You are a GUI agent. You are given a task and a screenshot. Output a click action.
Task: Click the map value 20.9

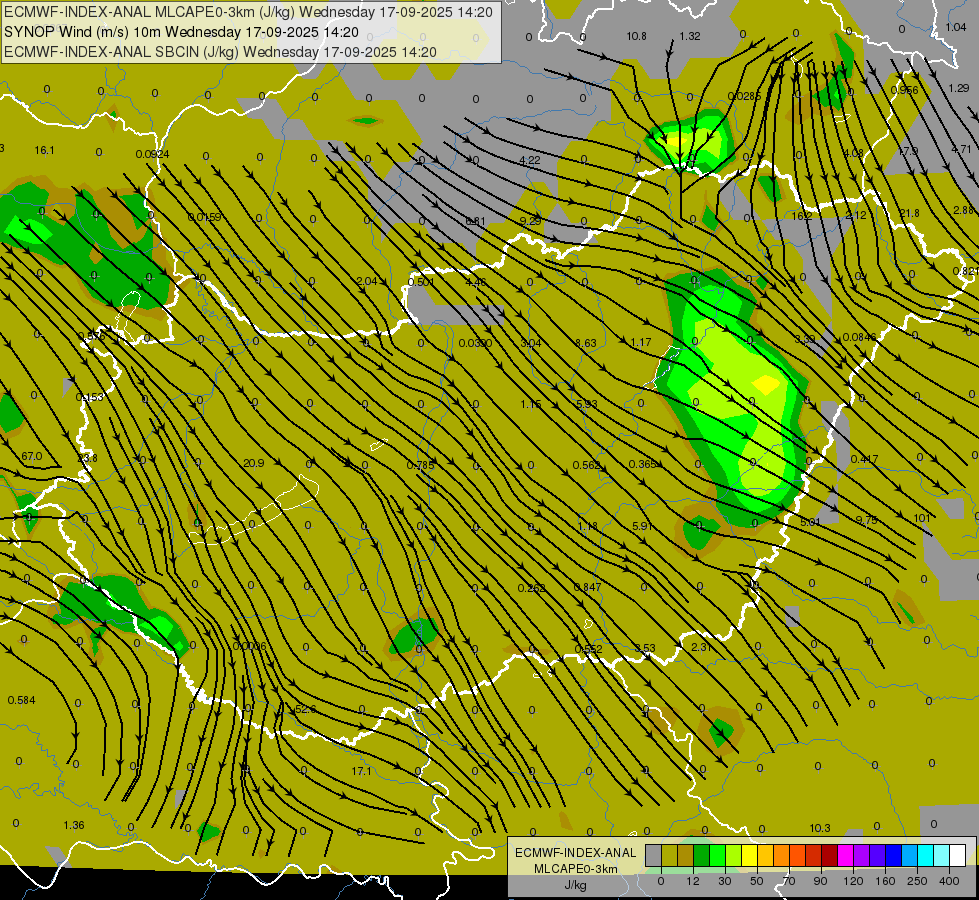pyautogui.click(x=253, y=463)
